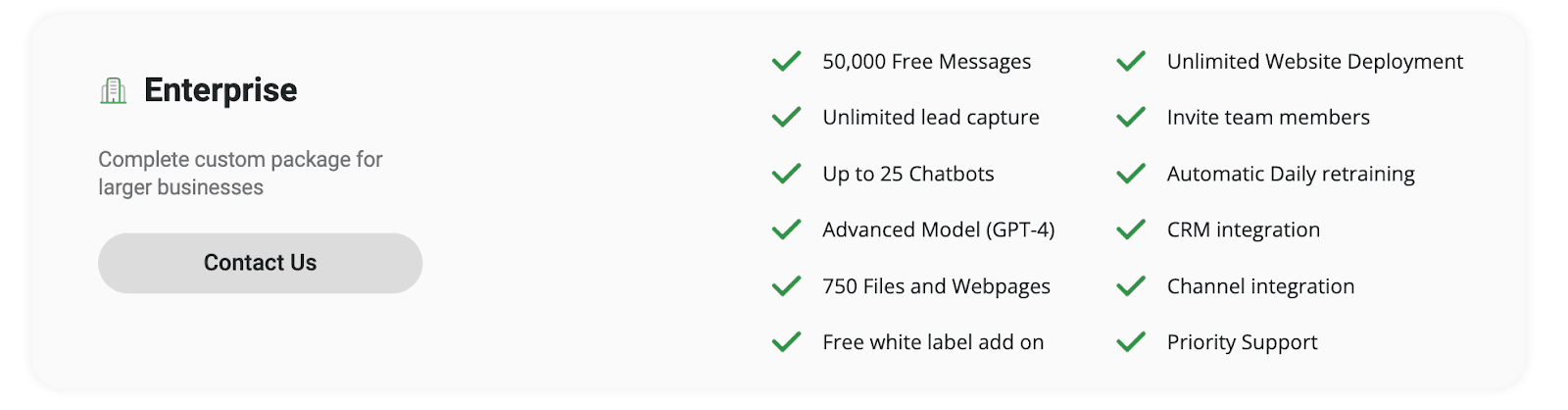Click checkmark next to Invite team members

(x=1131, y=118)
